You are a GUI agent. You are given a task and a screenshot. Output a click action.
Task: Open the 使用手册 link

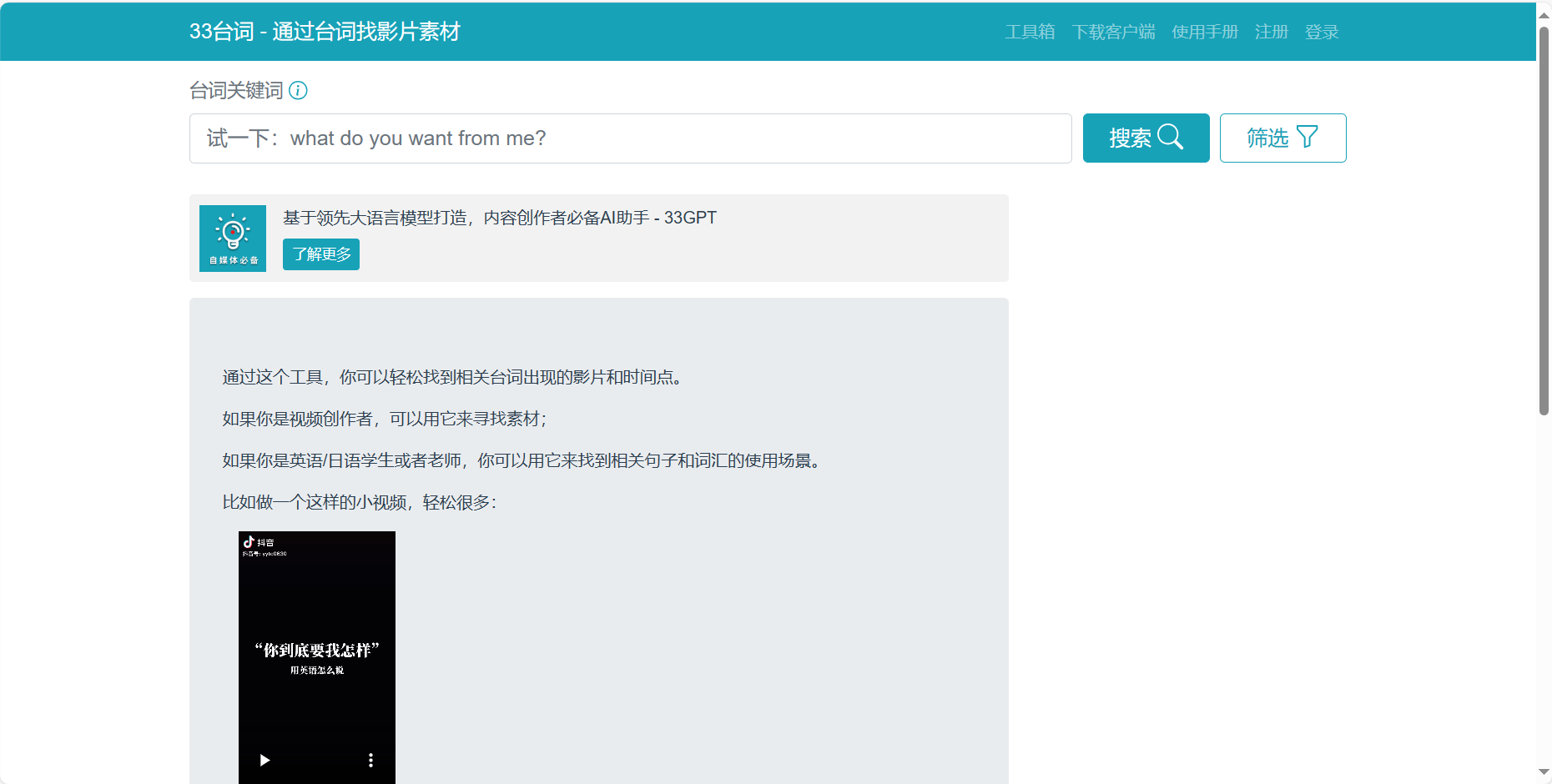[1205, 32]
